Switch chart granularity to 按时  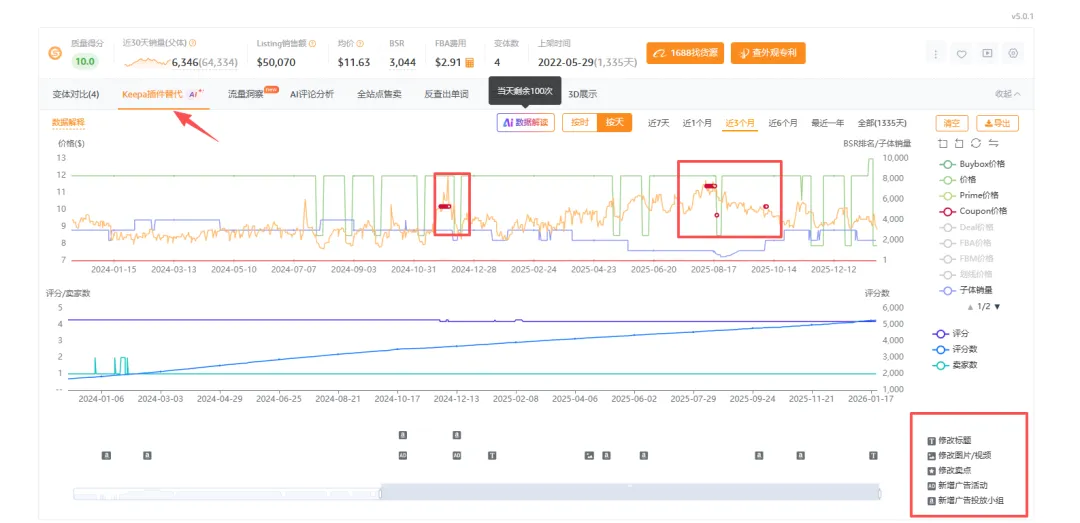(579, 123)
